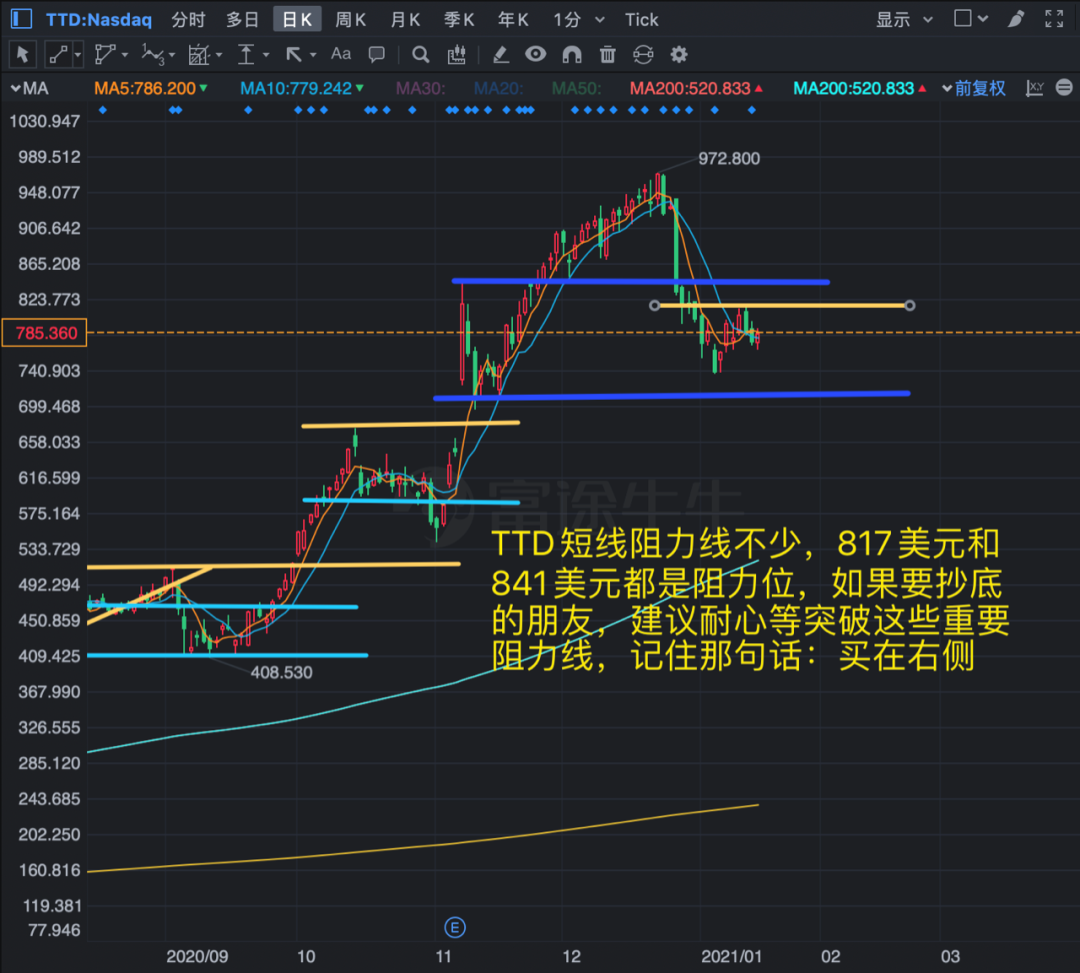Click the 1030.947 price axis label
The height and width of the screenshot is (973, 1080).
pos(44,121)
